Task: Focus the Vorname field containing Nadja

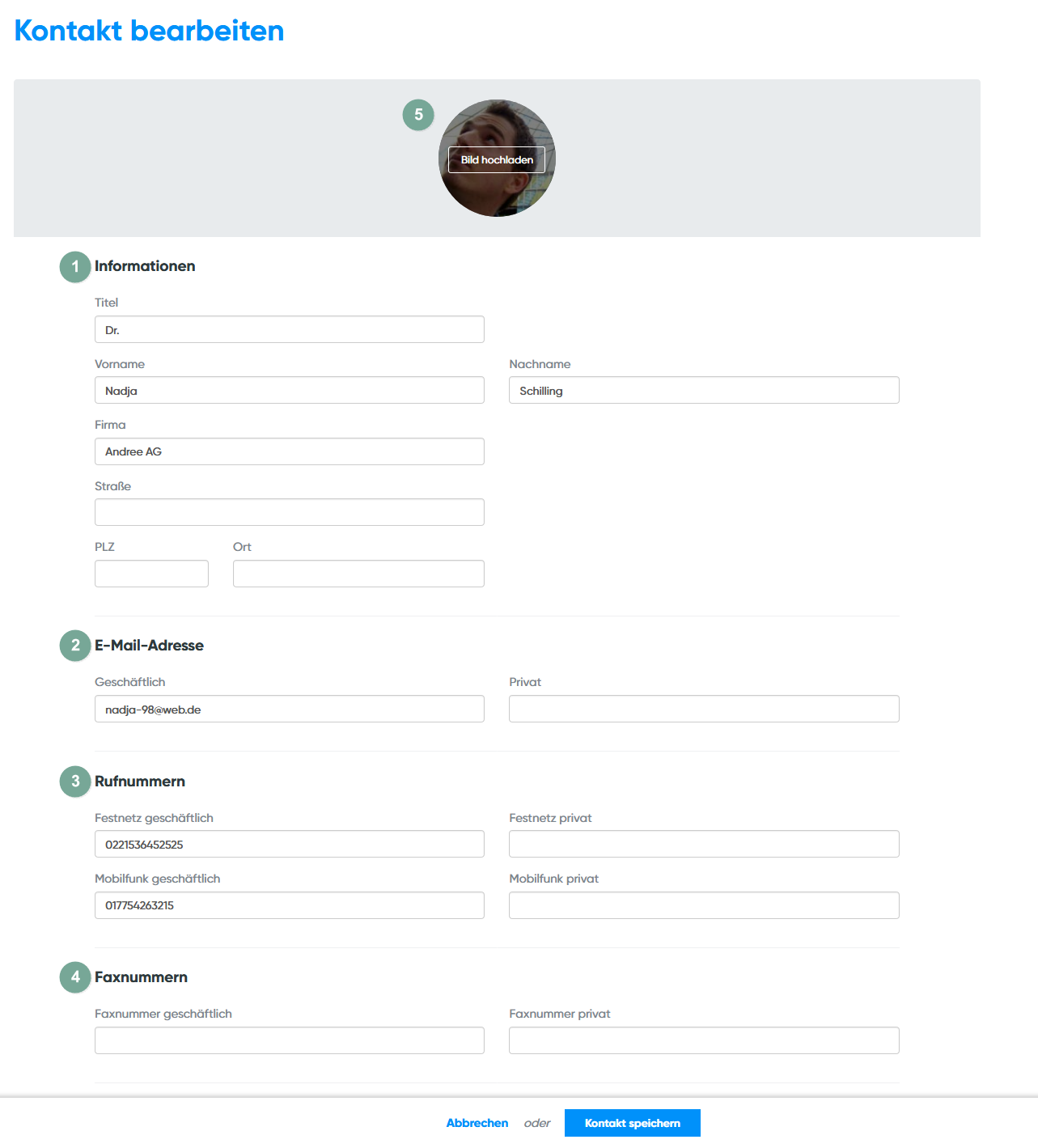Action: (289, 391)
